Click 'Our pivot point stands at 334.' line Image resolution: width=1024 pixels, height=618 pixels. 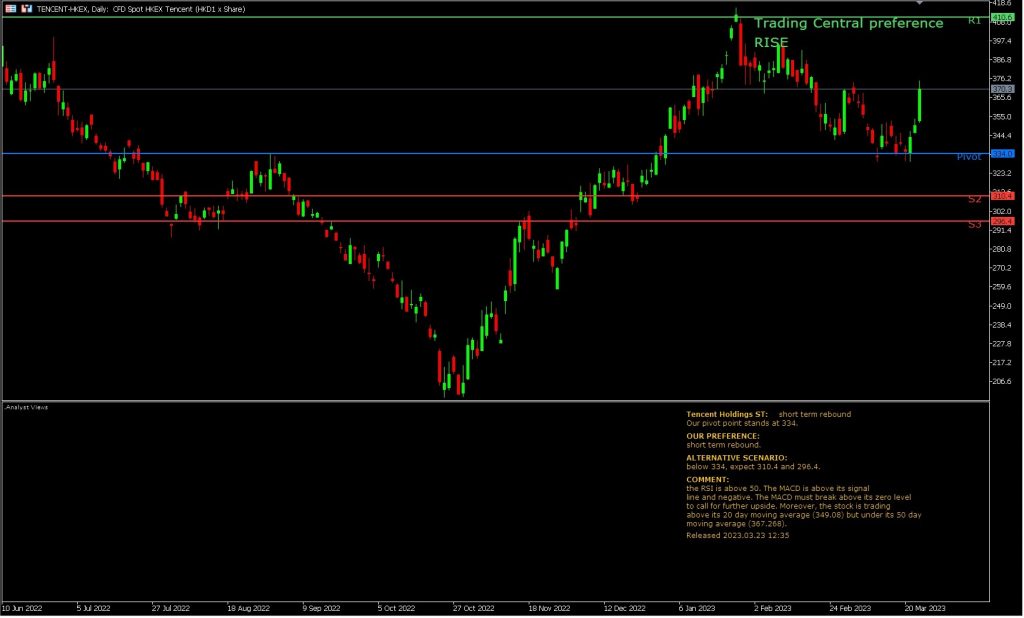click(742, 423)
